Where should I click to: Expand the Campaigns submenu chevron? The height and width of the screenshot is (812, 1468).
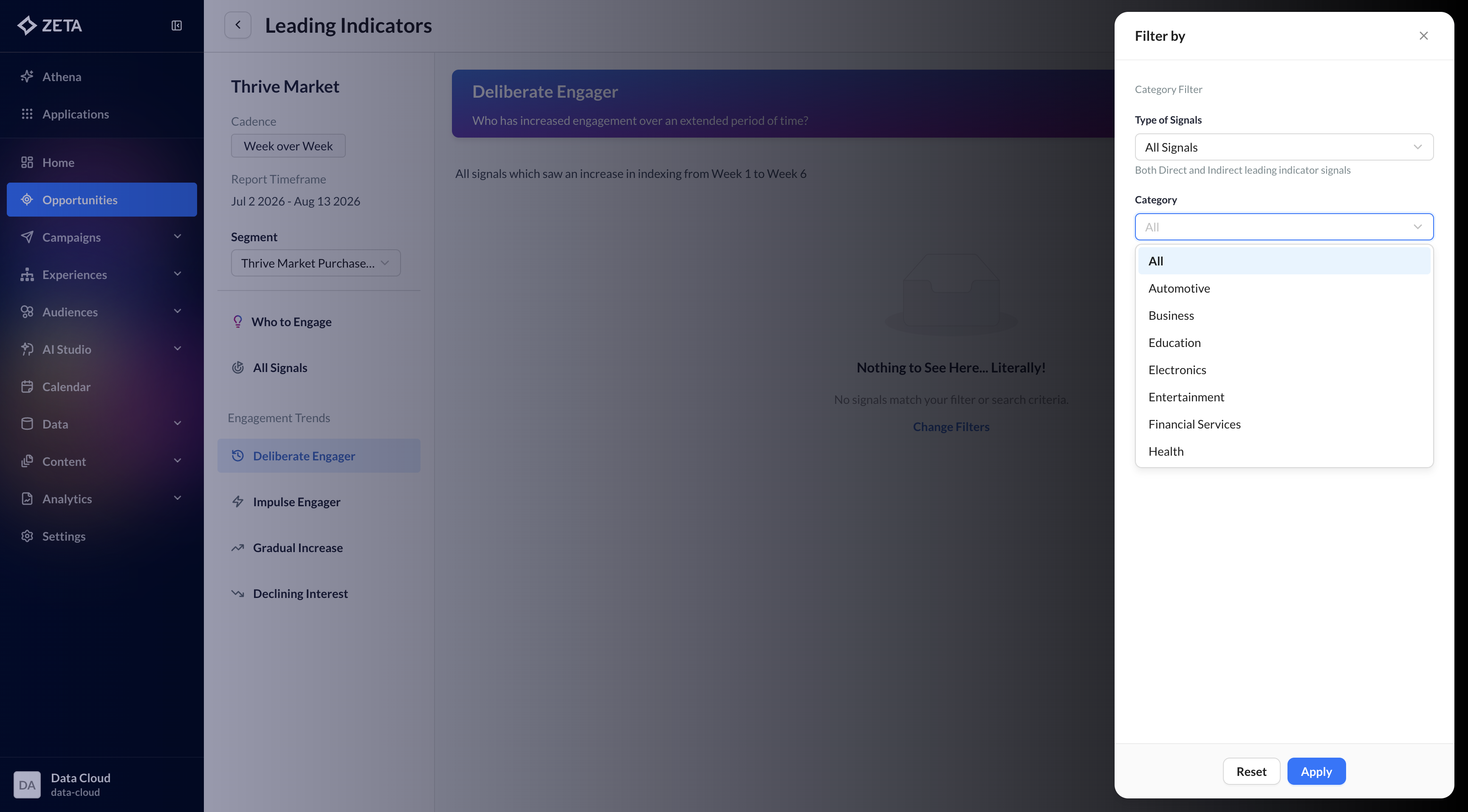[177, 237]
